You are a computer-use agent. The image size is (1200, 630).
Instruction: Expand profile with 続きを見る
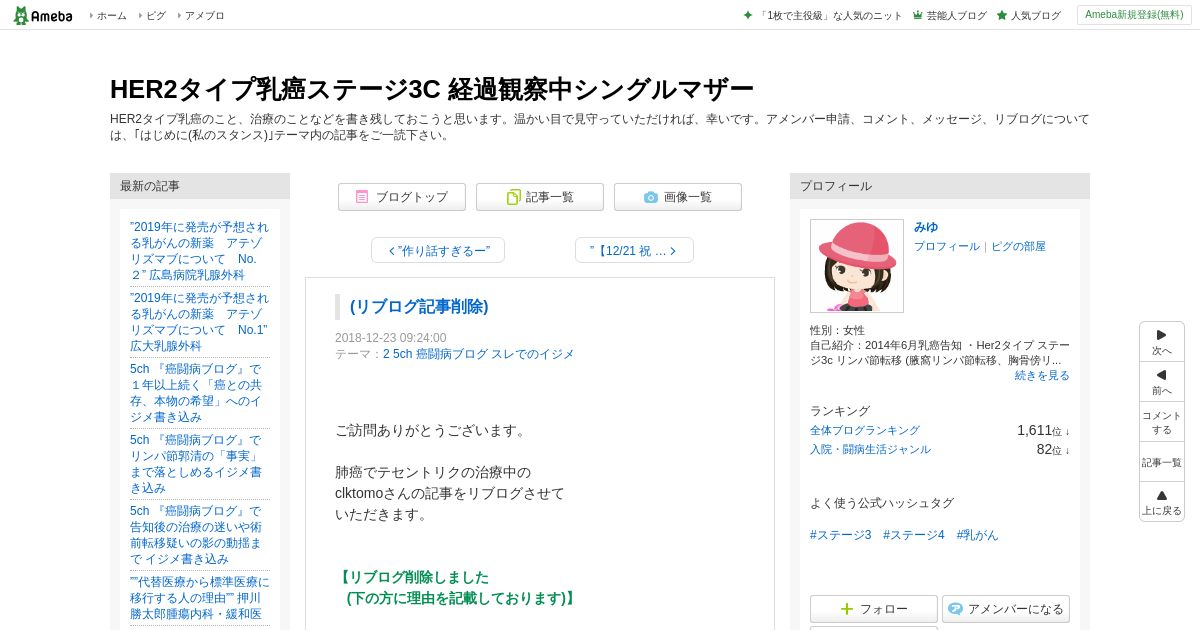[1042, 375]
